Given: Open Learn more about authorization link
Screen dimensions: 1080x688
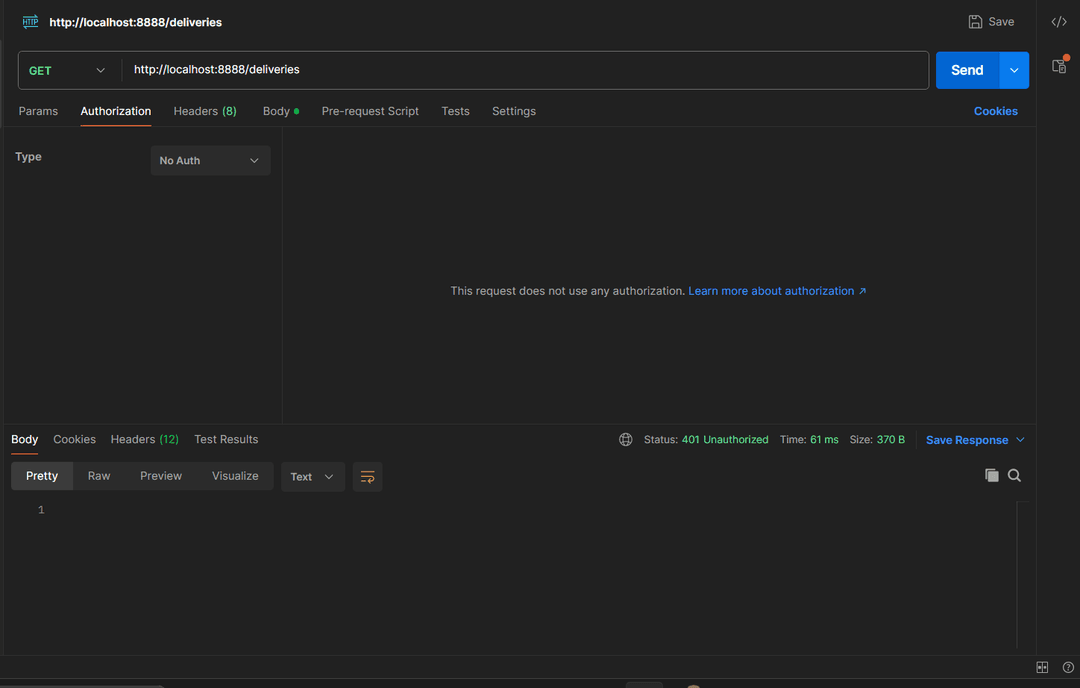Looking at the screenshot, I should pos(777,291).
